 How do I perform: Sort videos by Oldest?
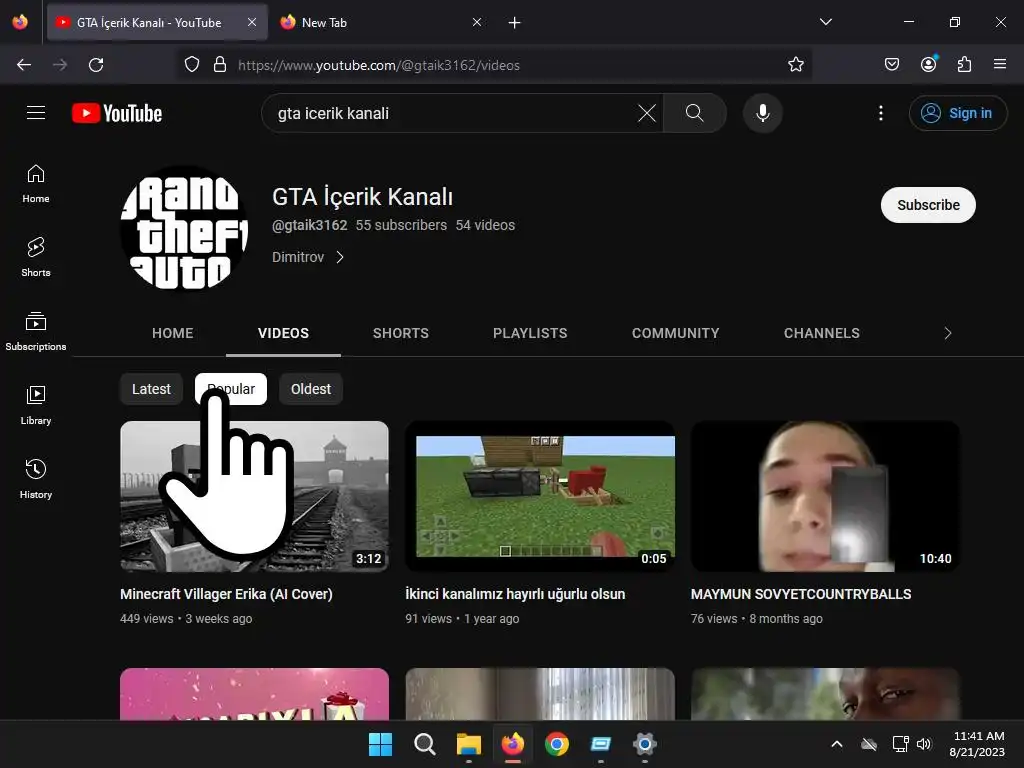pyautogui.click(x=311, y=389)
